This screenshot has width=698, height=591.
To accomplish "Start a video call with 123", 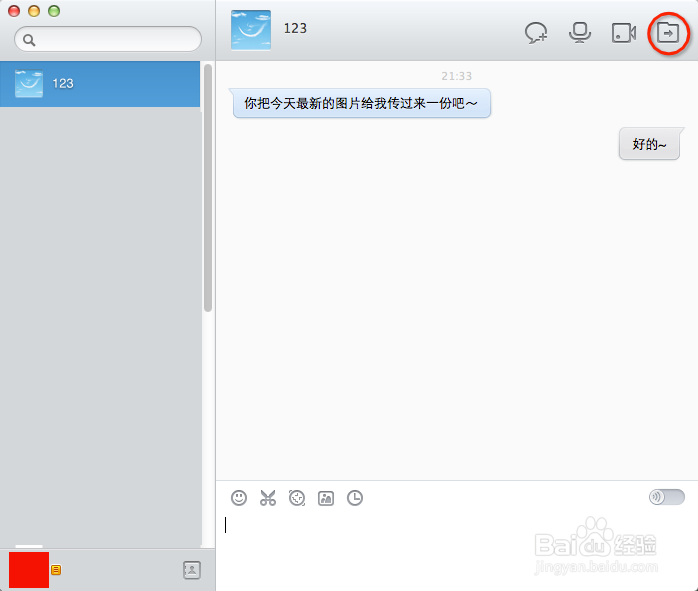I will pos(624,33).
